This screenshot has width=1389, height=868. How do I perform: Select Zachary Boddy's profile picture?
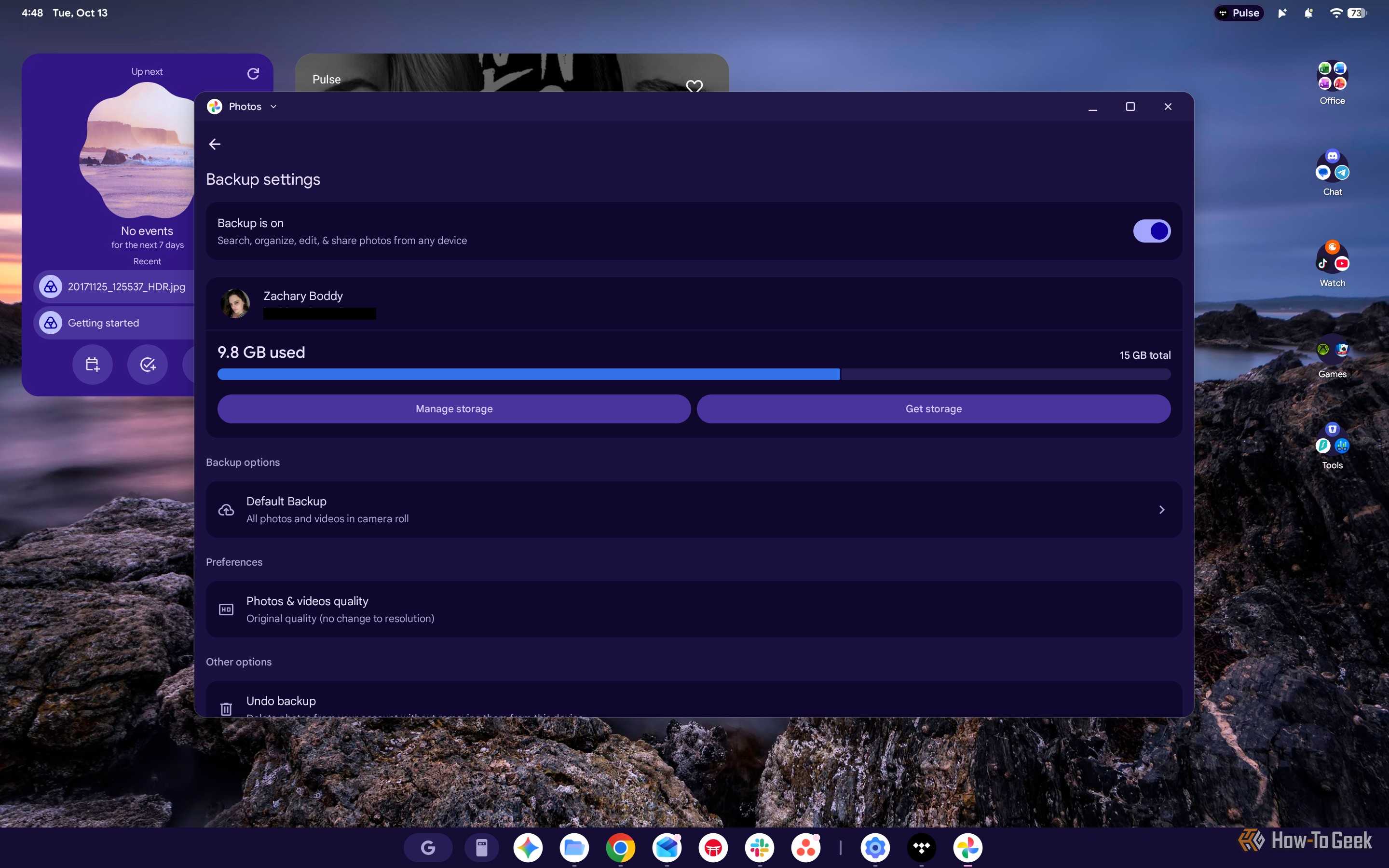[235, 303]
